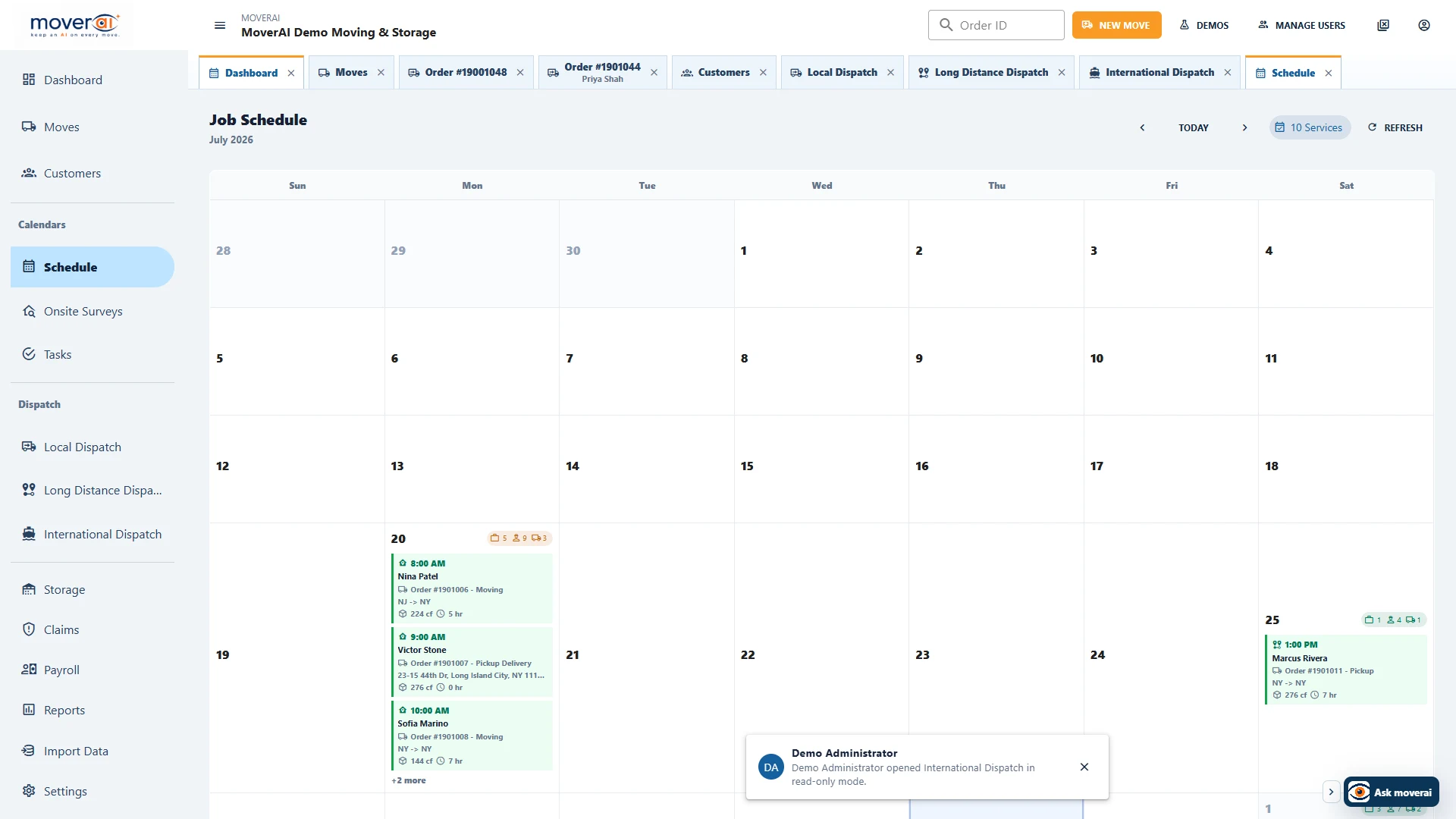Open Victor Stone 9:00 AM job card
Screen dimensions: 1456x819
[472, 662]
